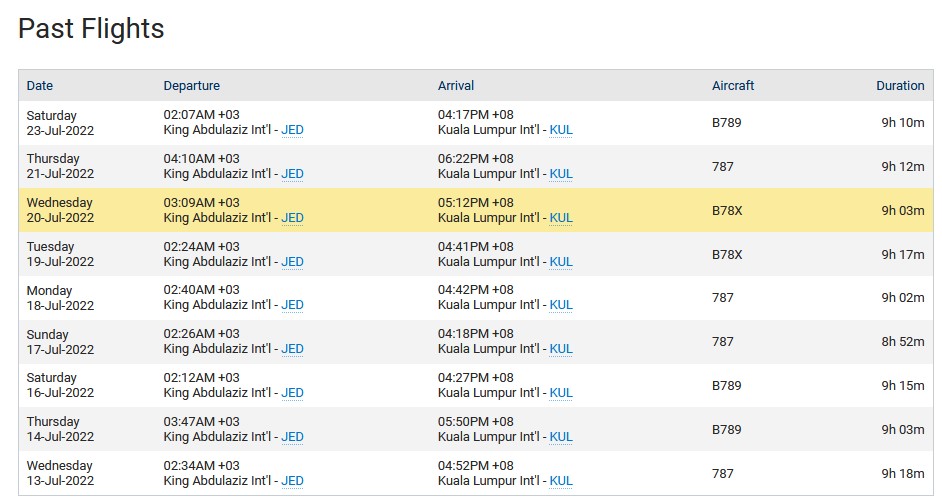The width and height of the screenshot is (942, 498).
Task: Click JED link for Thursday 14-Jul-2022 flight
Action: [292, 437]
